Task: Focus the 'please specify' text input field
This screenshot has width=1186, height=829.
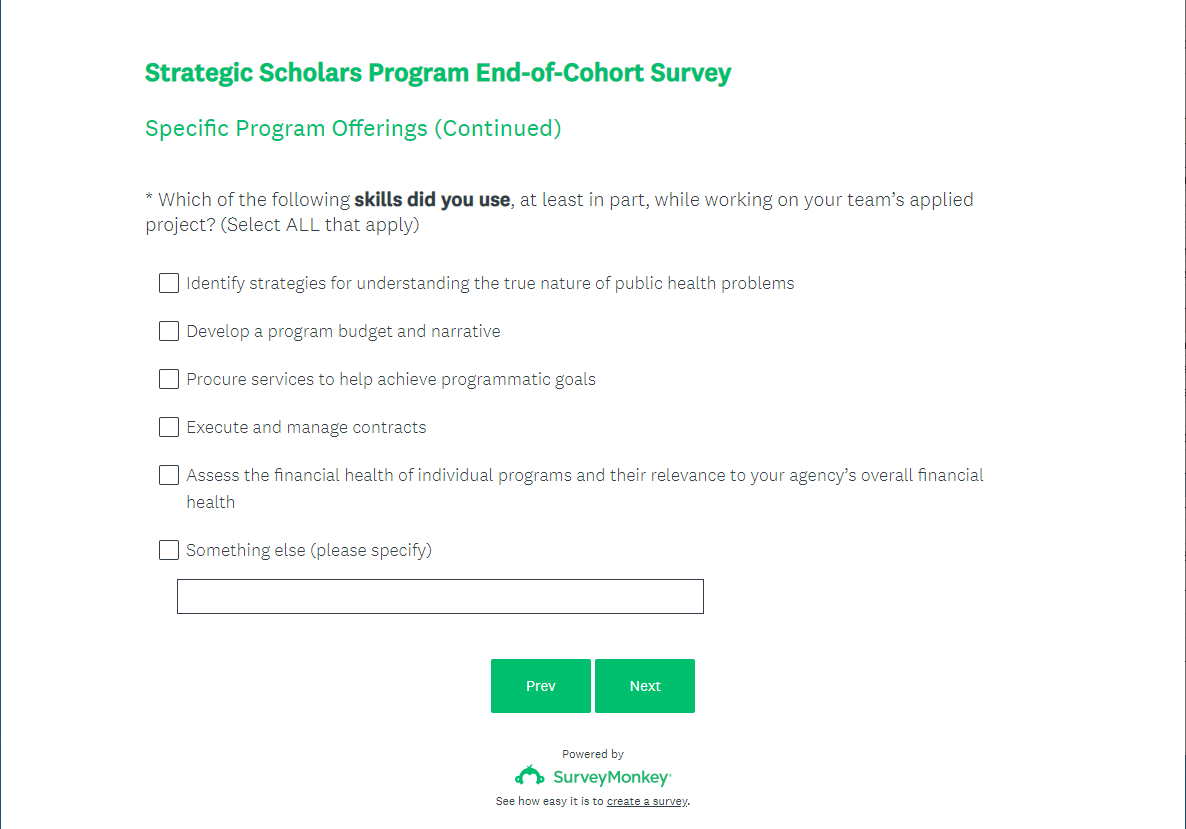Action: pos(440,596)
